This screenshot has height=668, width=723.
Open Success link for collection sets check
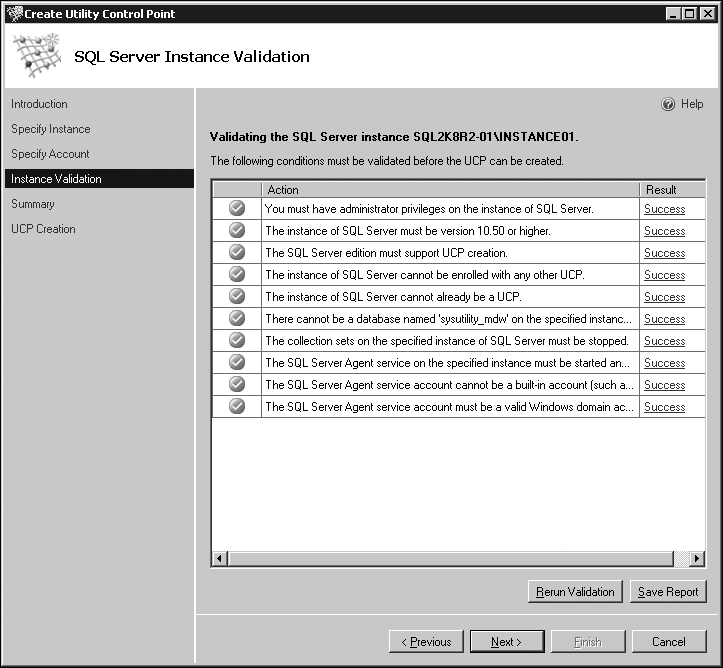coord(664,341)
